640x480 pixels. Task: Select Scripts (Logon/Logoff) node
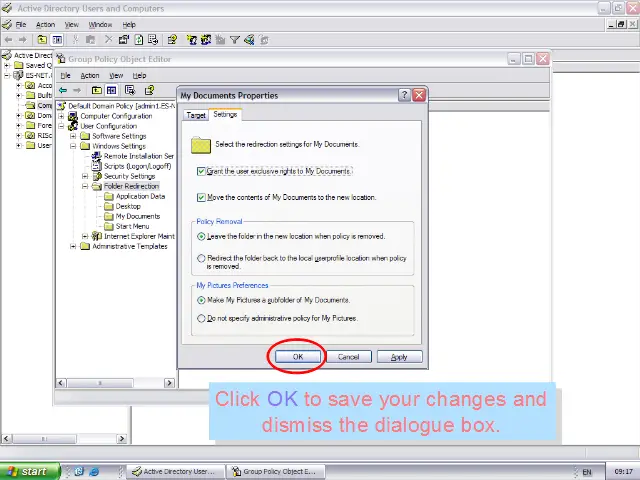138,166
